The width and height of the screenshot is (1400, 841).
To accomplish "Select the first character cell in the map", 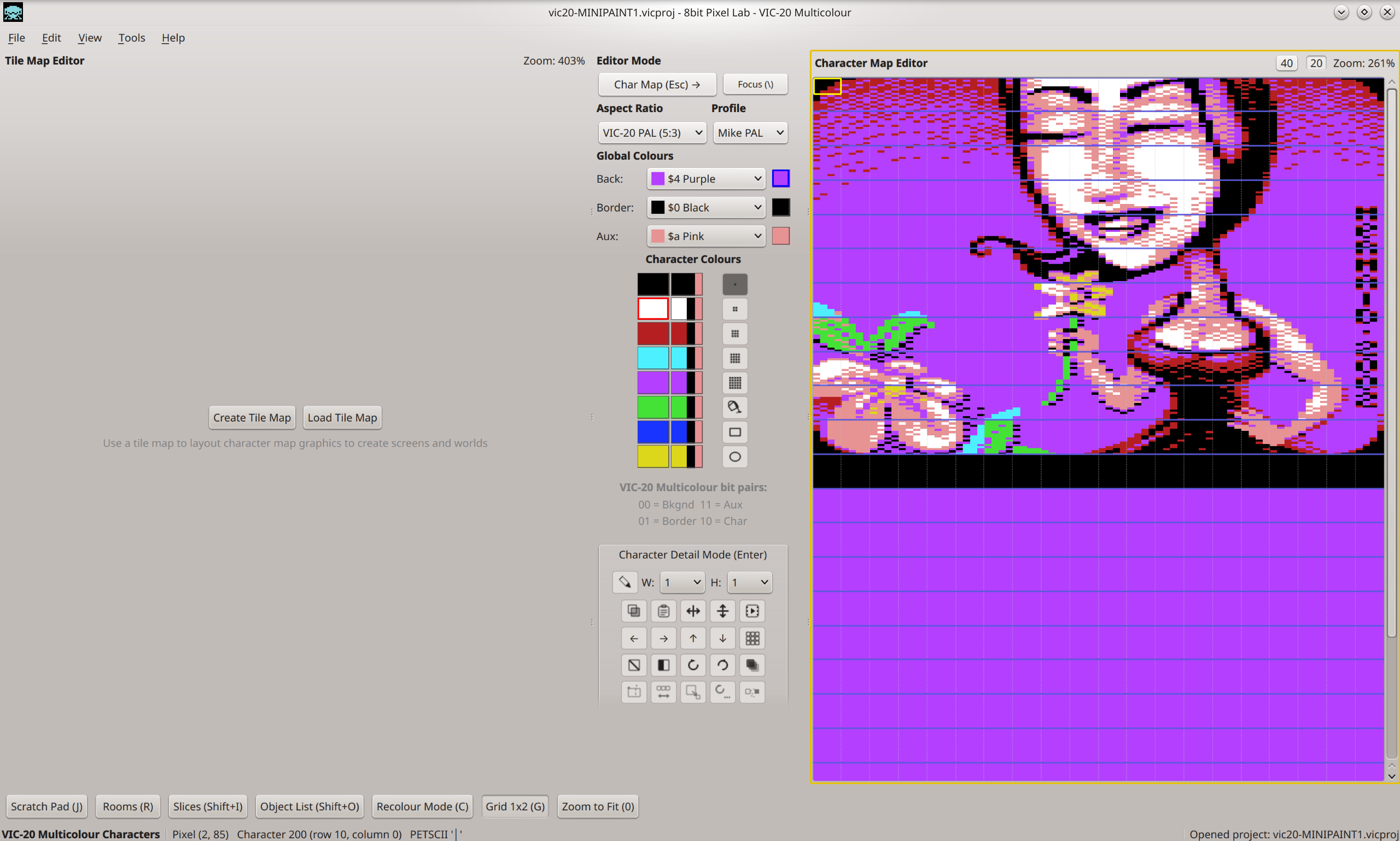I will click(x=827, y=86).
